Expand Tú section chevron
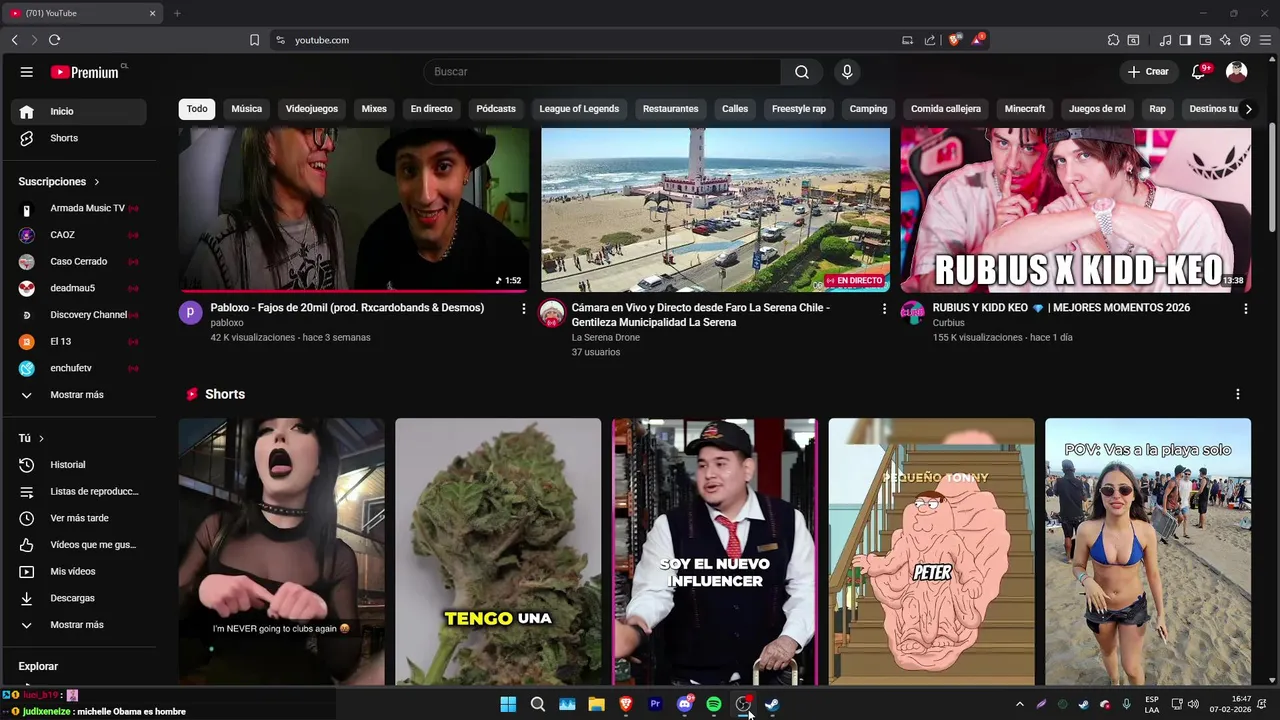The height and width of the screenshot is (720, 1280). pyautogui.click(x=41, y=438)
